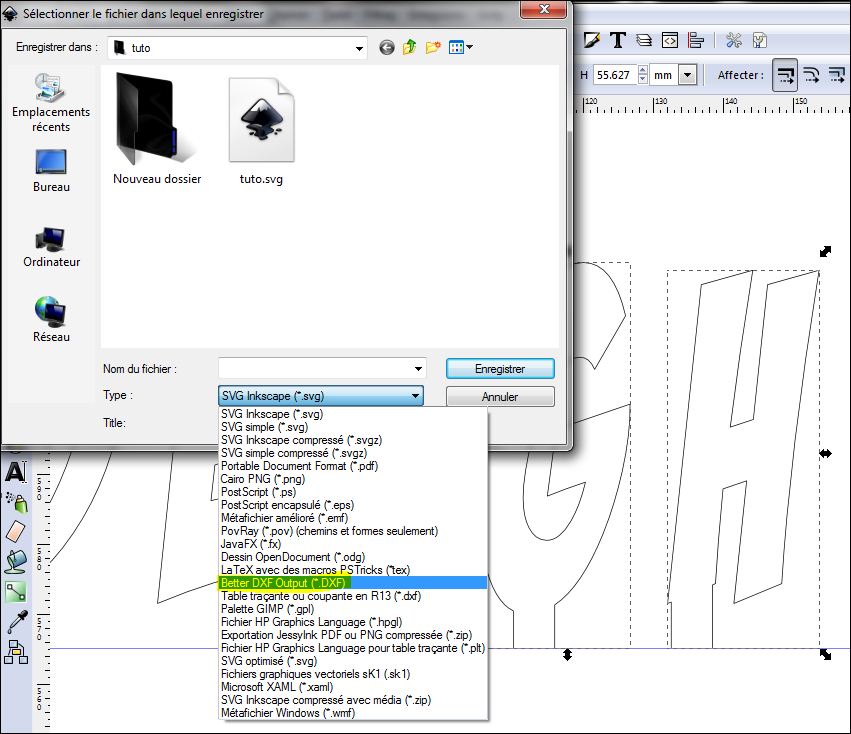Screen dimensions: 851x734
Task: Click the Annuler button
Action: [x=500, y=397]
